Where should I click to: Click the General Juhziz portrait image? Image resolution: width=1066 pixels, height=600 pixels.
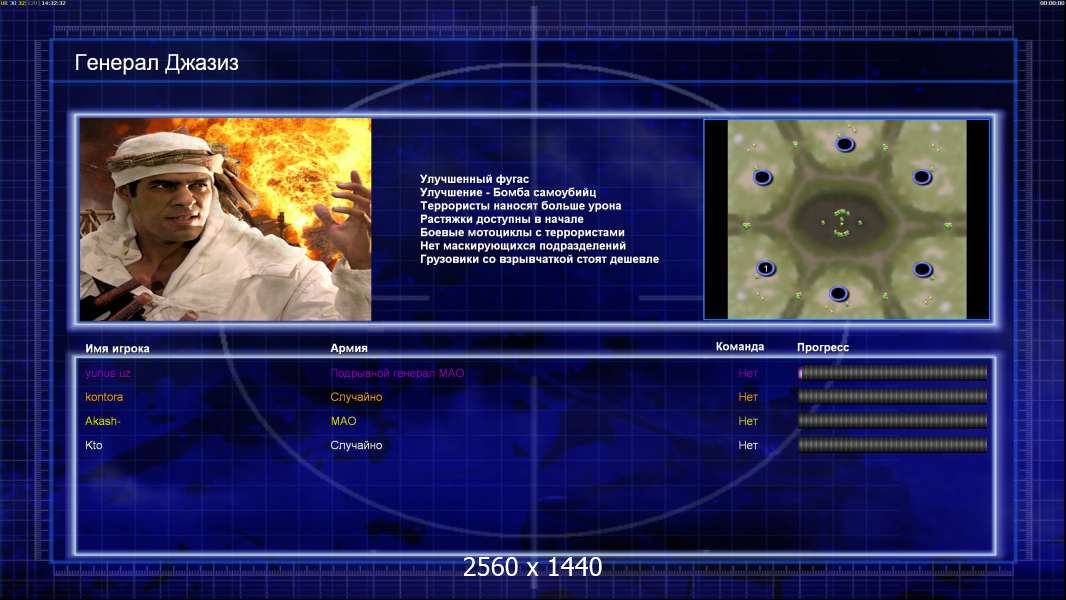point(225,219)
